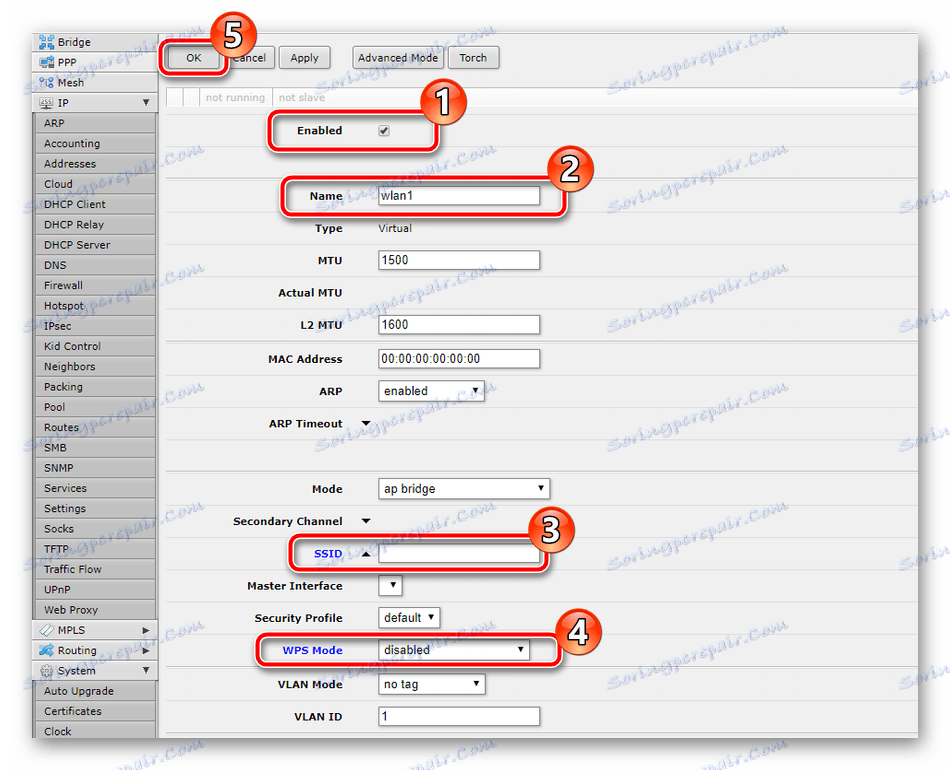
Task: Collapse the System submenu arrow
Action: (x=146, y=670)
